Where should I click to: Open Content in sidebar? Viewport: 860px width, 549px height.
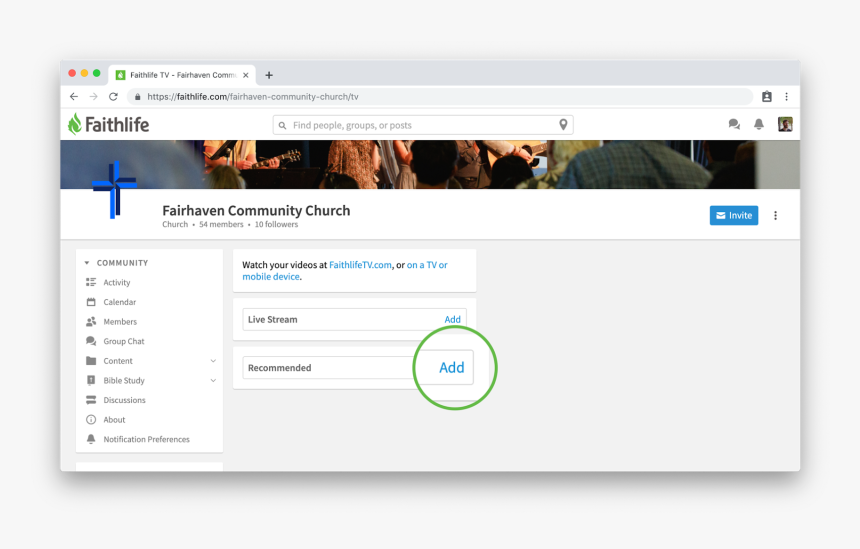[x=118, y=361]
